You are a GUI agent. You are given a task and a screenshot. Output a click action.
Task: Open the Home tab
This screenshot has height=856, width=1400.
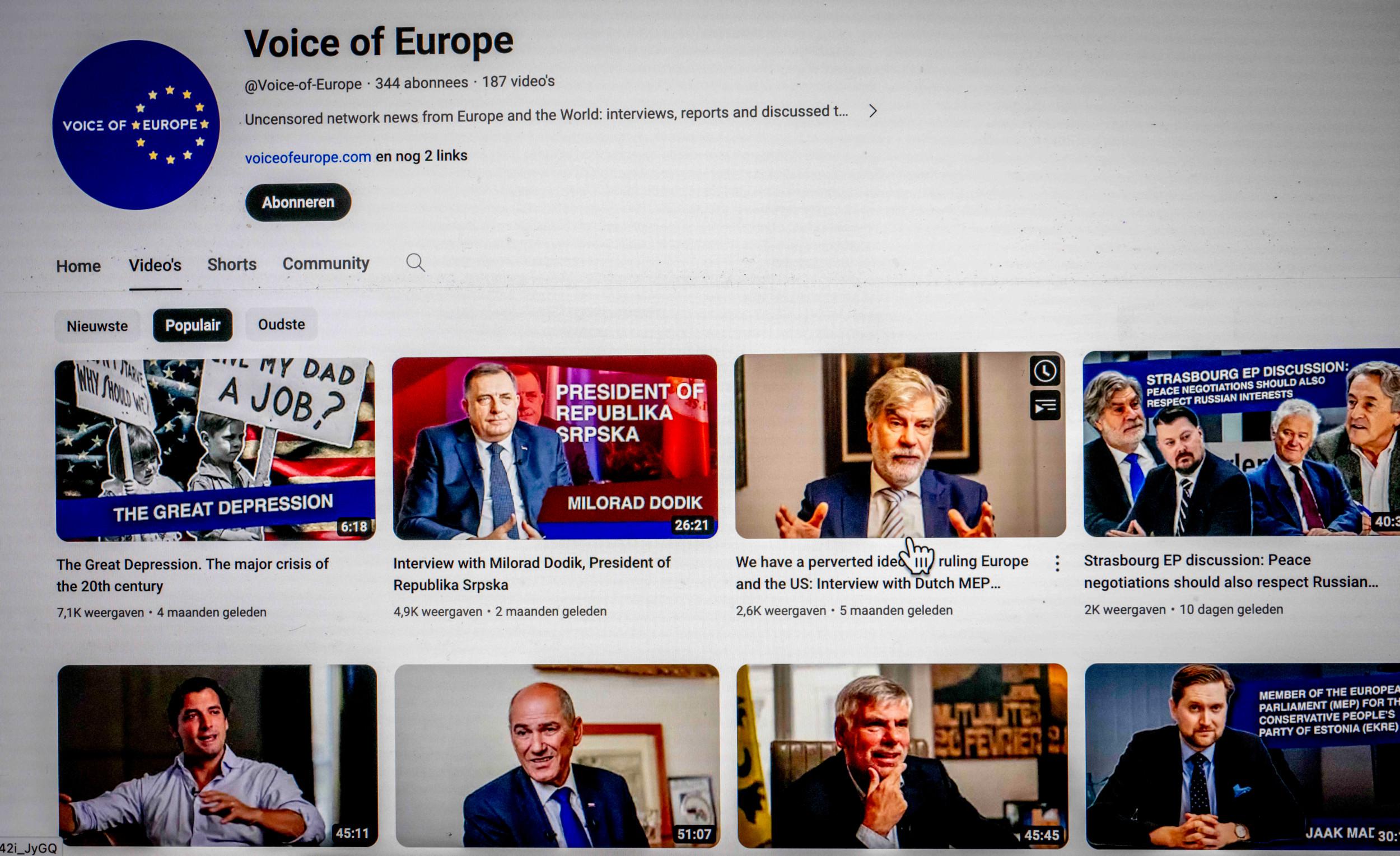[x=78, y=266]
